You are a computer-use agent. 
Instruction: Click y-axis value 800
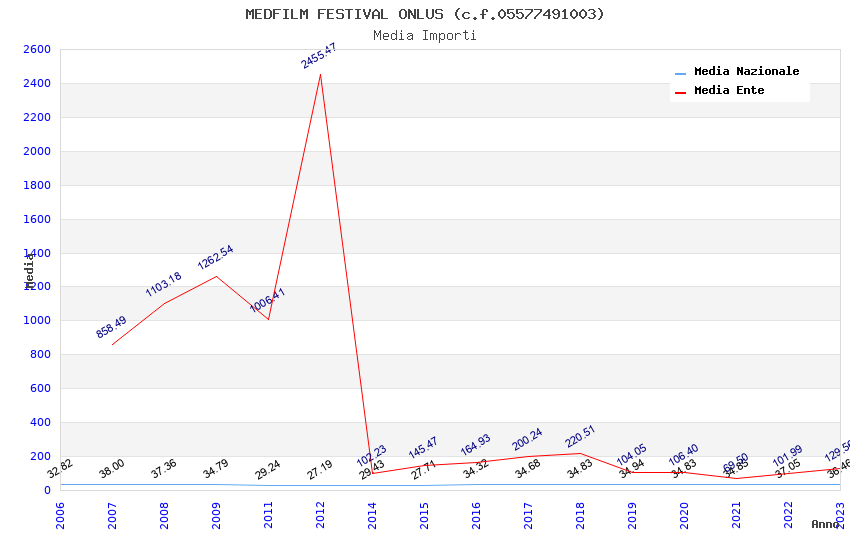pyautogui.click(x=41, y=354)
